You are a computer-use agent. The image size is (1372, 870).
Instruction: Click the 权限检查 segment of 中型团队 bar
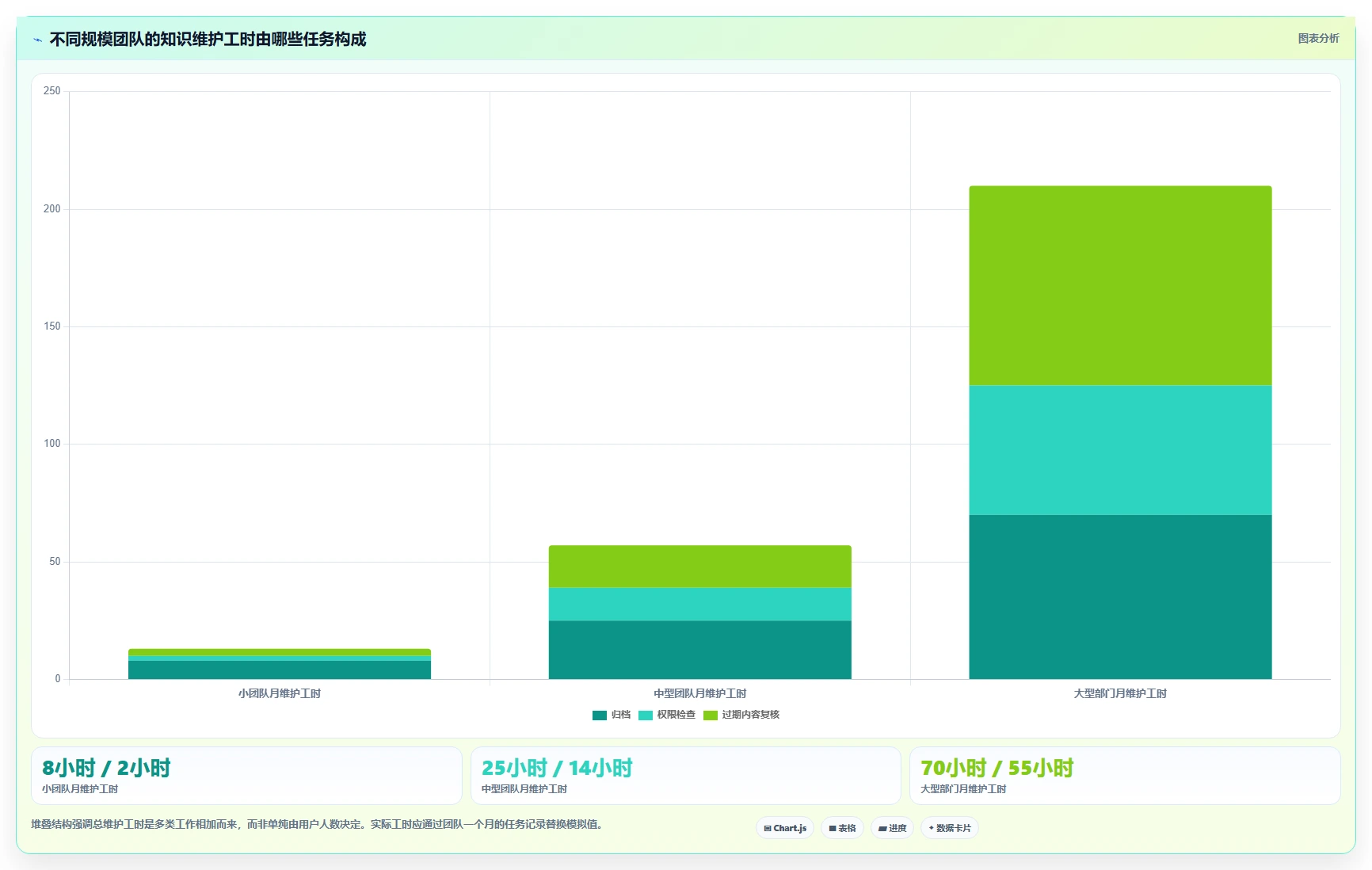700,604
